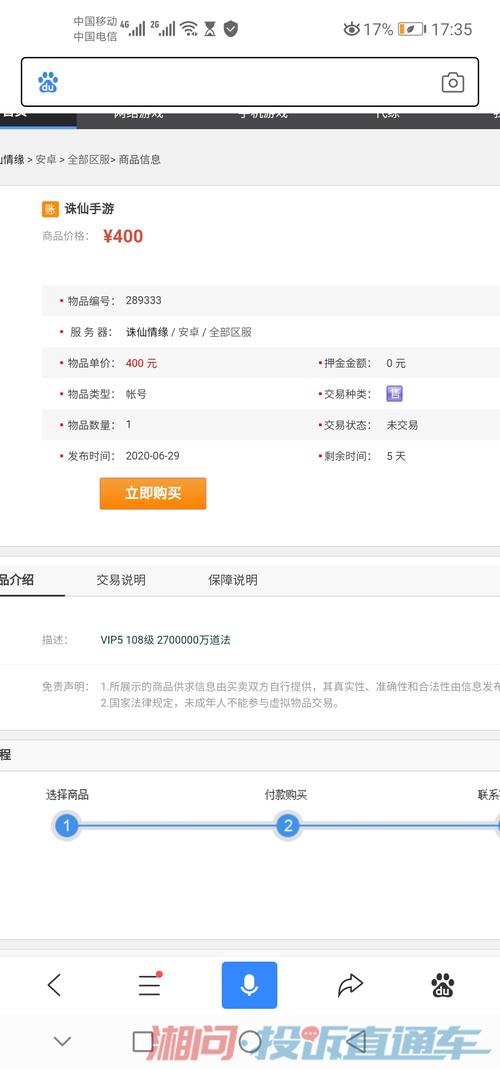Screen dimensions: 500x1069
Task: Select step 2 付款购买 circle
Action: 288,826
